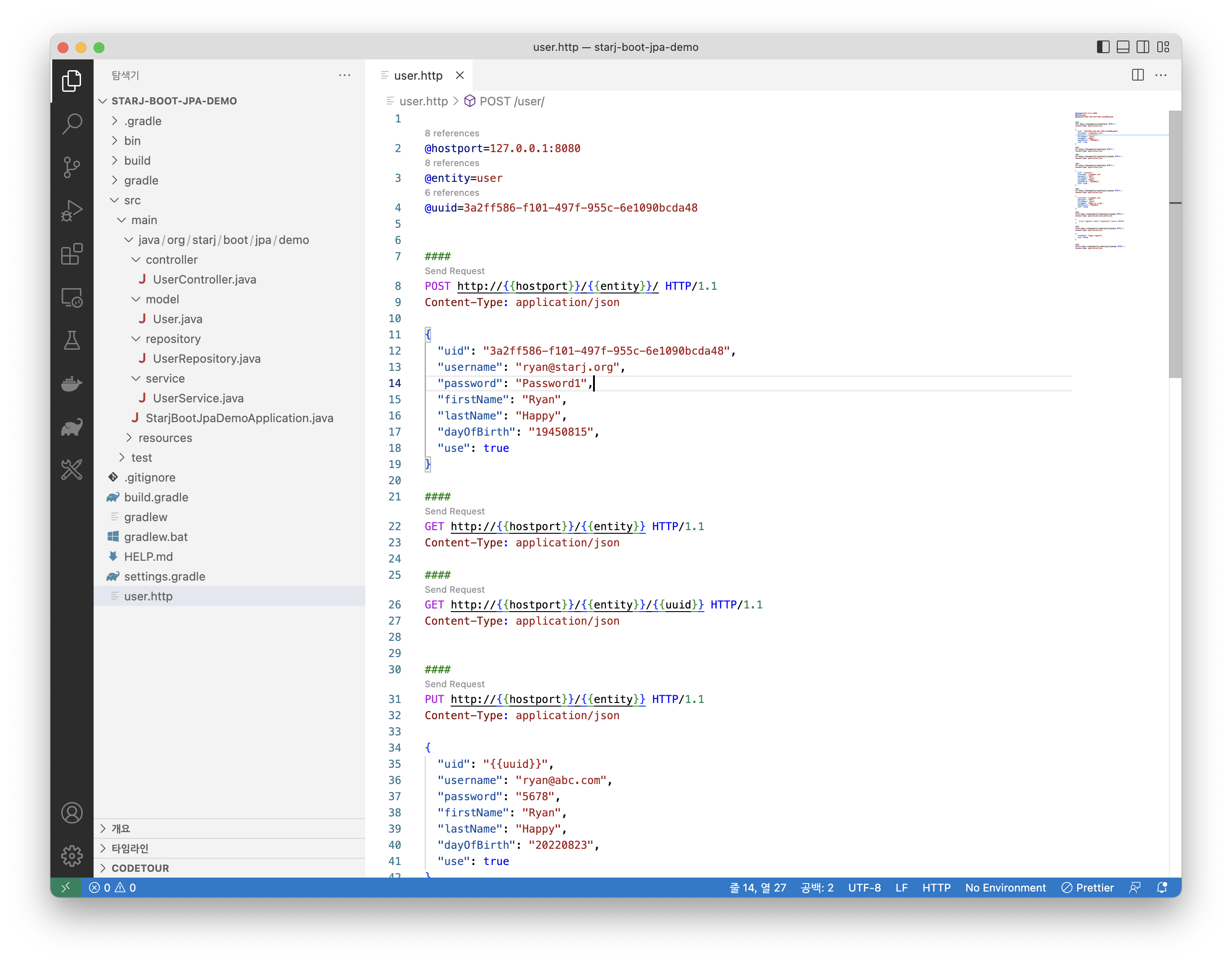This screenshot has width=1232, height=964.
Task: Click the Manage gear icon
Action: [x=72, y=856]
